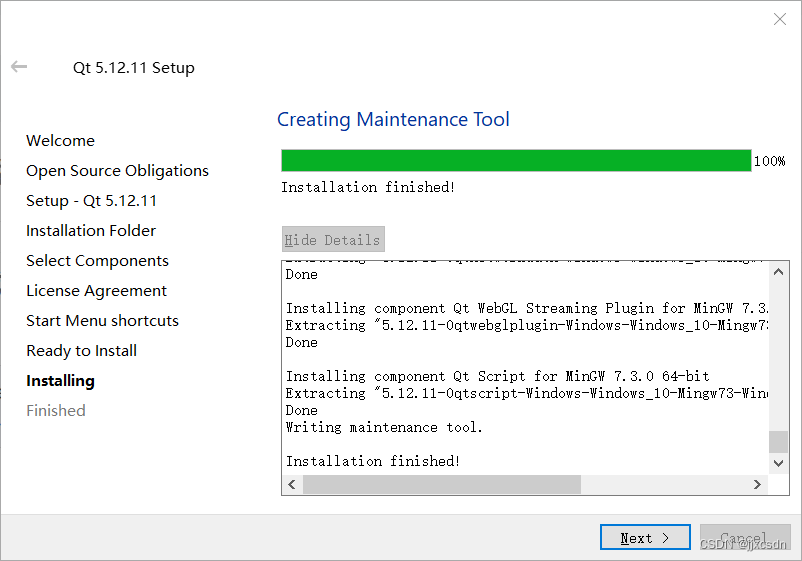Click Hide Details button
The height and width of the screenshot is (561, 802).
point(333,239)
